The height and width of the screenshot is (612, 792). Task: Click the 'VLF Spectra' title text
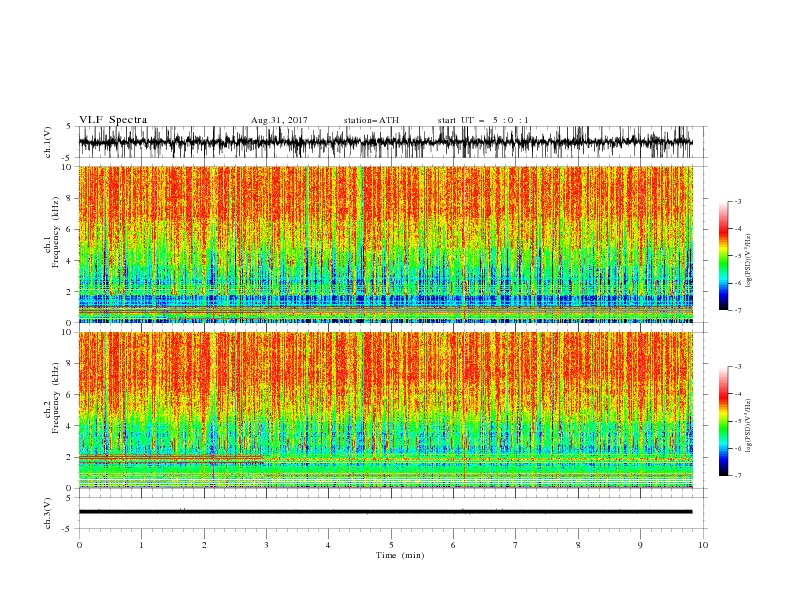pos(113,120)
